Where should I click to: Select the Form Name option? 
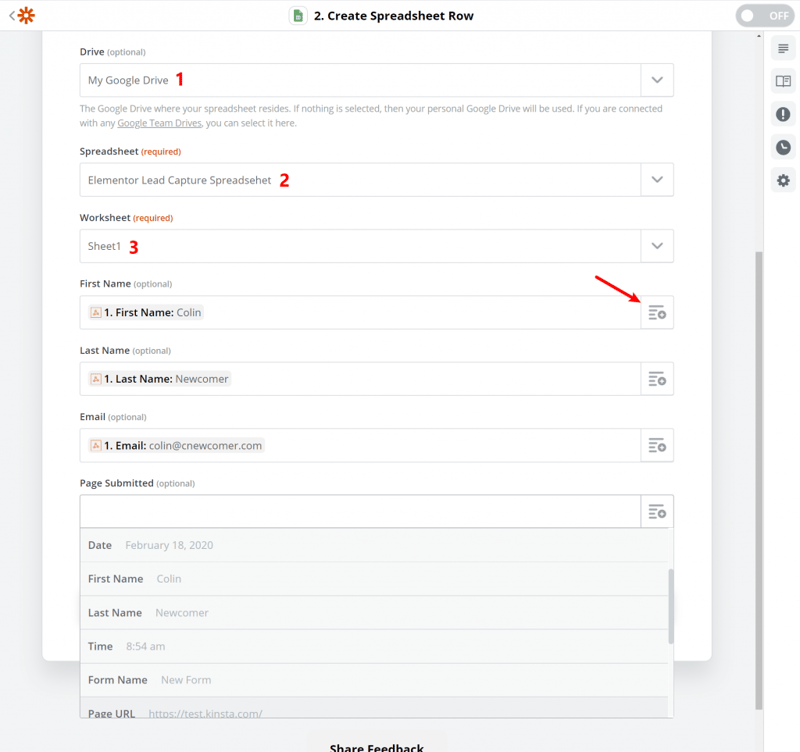[374, 680]
